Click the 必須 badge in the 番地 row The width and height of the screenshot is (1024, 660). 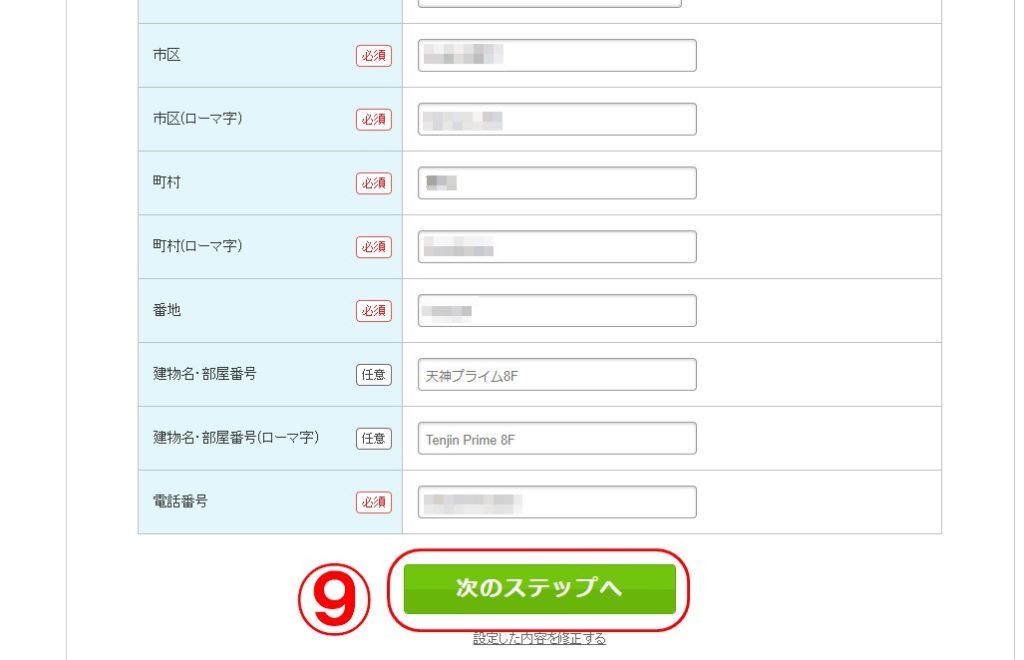[374, 311]
